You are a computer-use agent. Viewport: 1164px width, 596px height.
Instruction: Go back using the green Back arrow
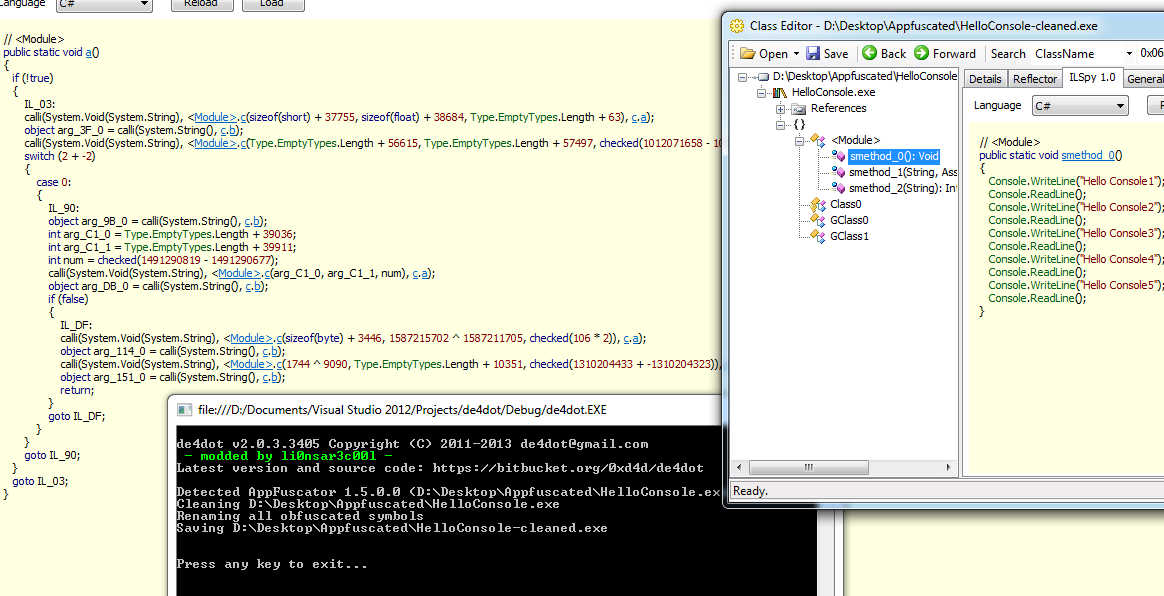[870, 54]
